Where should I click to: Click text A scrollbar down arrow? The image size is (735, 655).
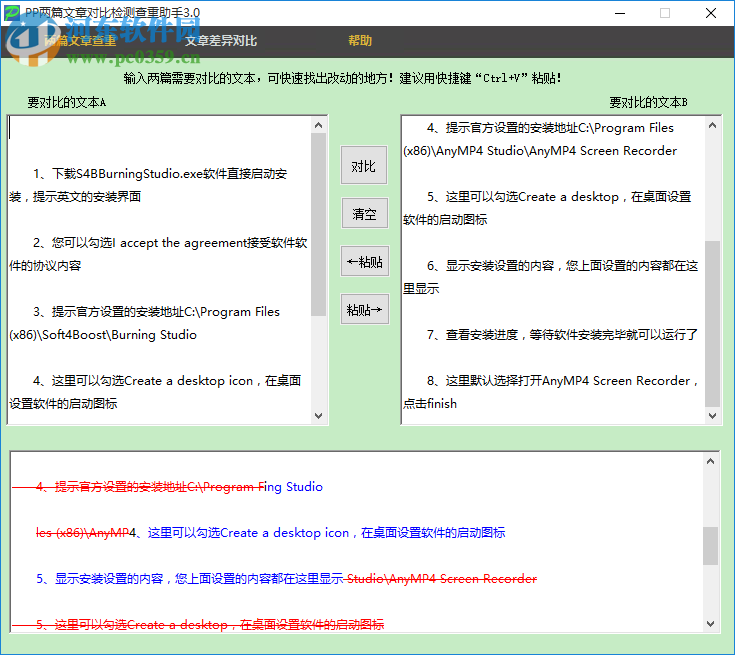click(319, 415)
